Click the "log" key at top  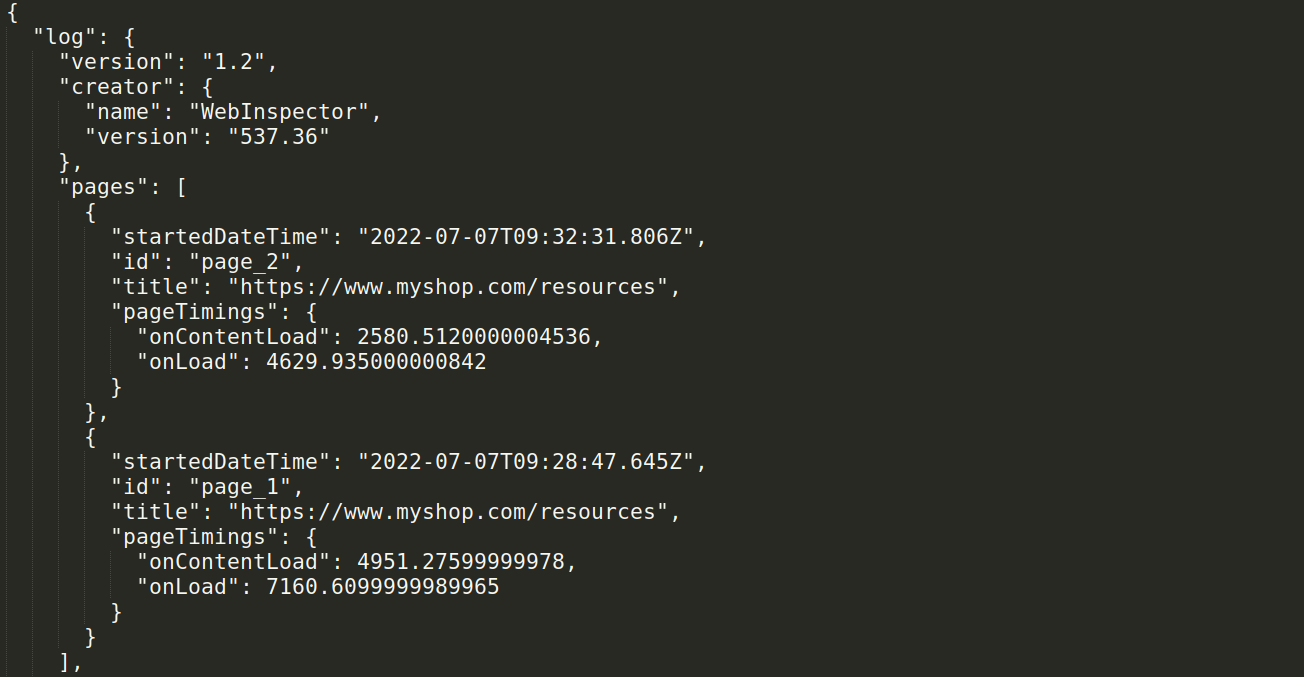click(64, 37)
